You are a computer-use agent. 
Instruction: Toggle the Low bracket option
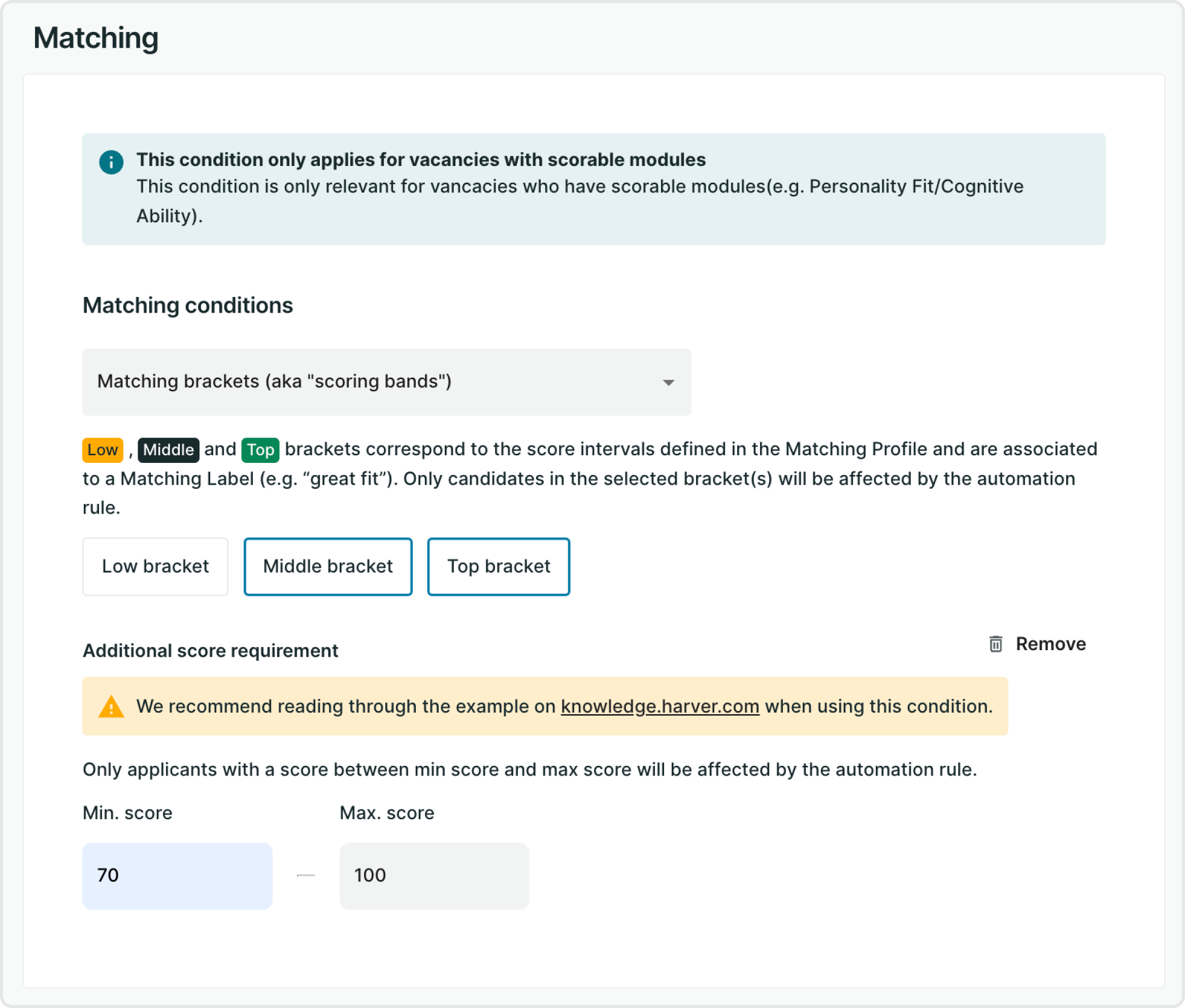pos(155,566)
